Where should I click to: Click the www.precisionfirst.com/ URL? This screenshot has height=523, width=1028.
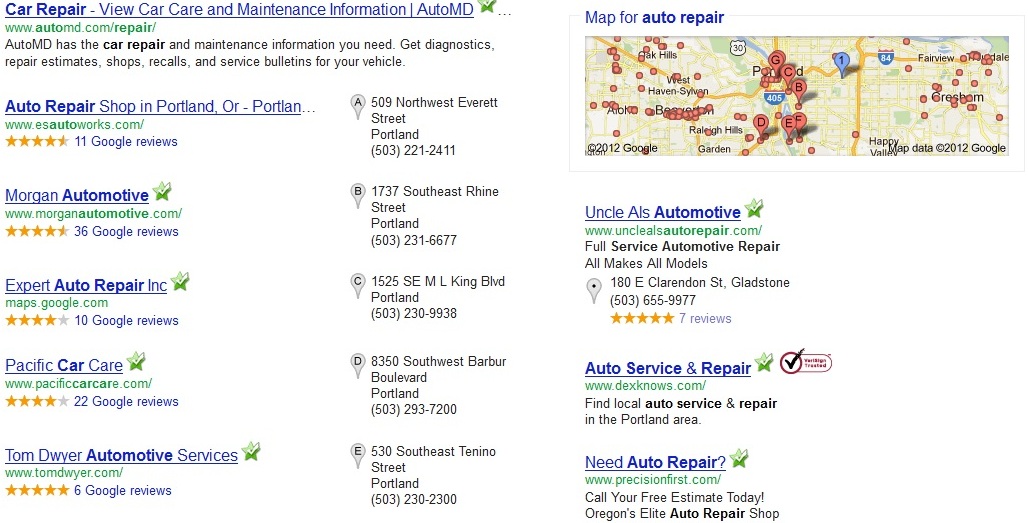click(652, 479)
